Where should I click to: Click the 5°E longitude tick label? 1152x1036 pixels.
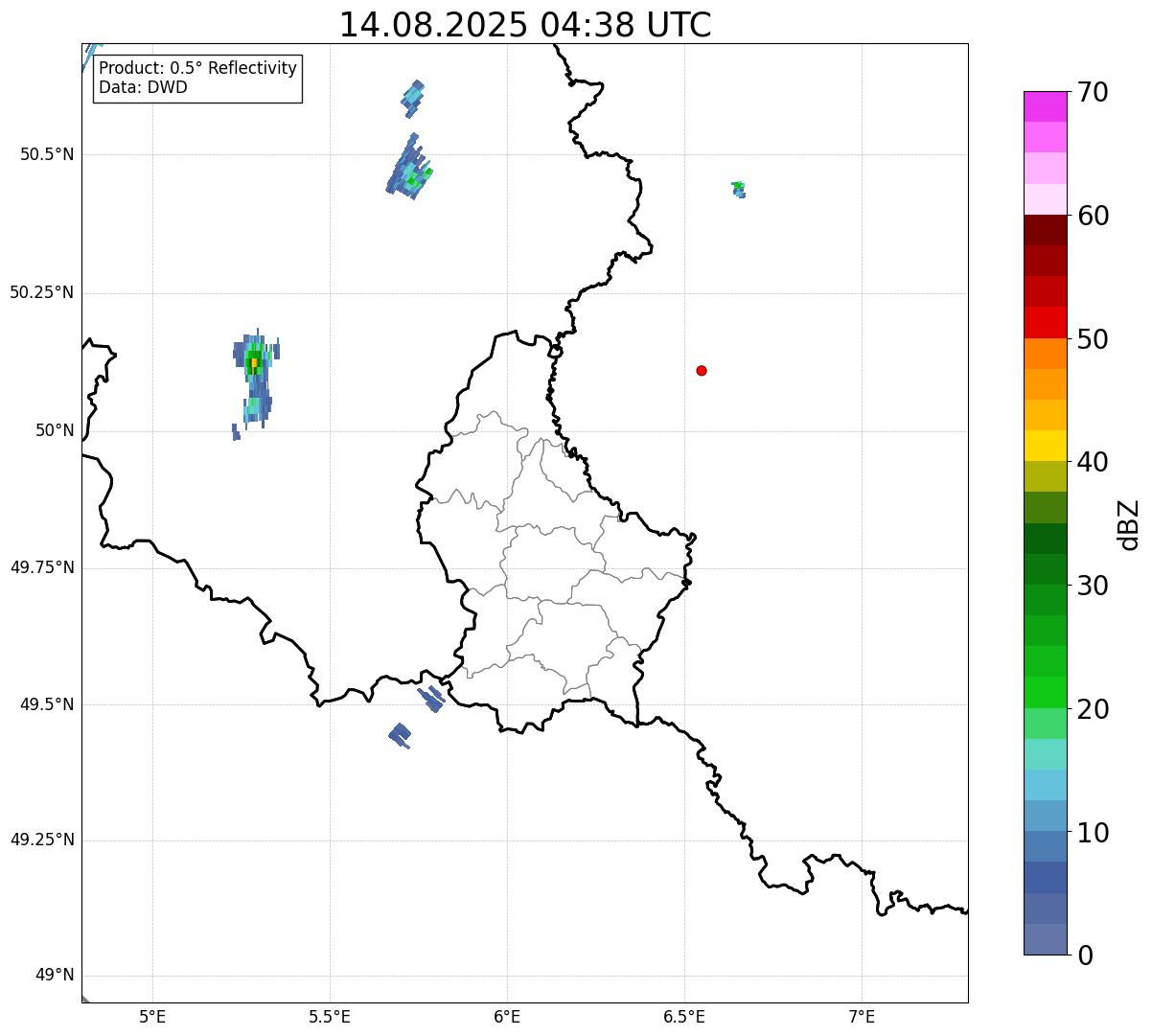[x=152, y=1016]
